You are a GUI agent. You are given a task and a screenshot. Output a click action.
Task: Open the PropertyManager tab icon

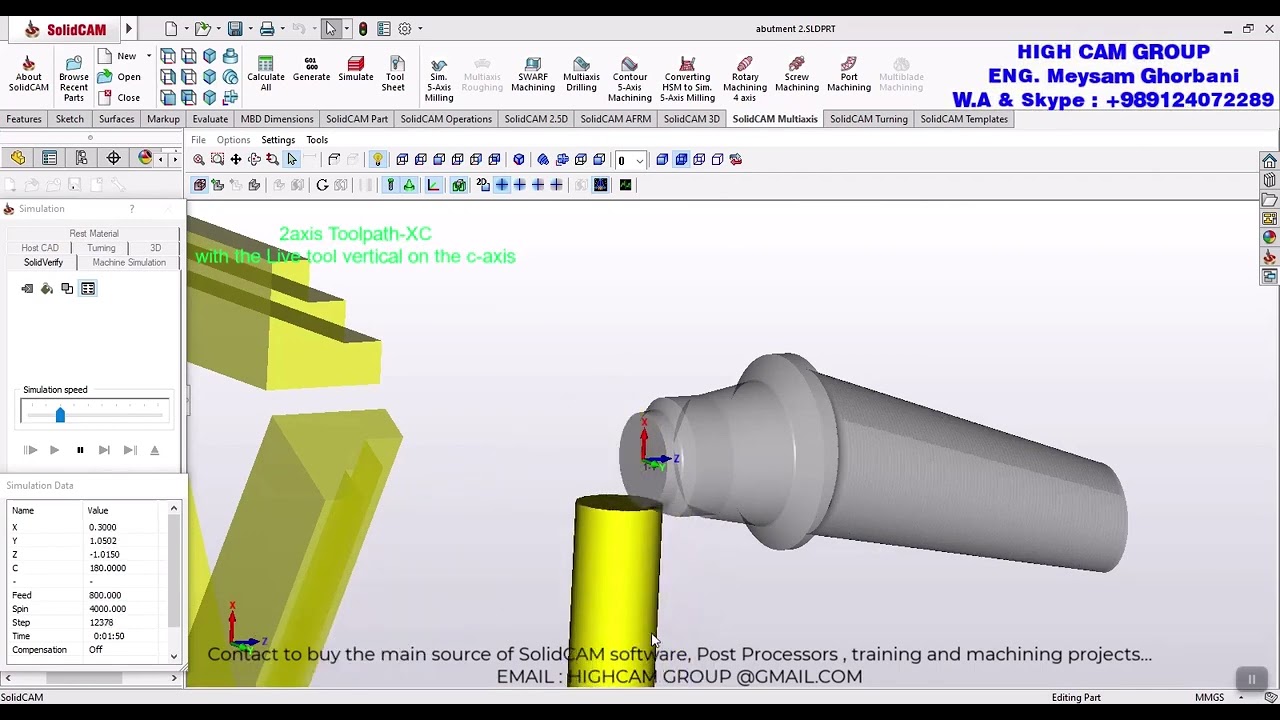click(x=49, y=158)
